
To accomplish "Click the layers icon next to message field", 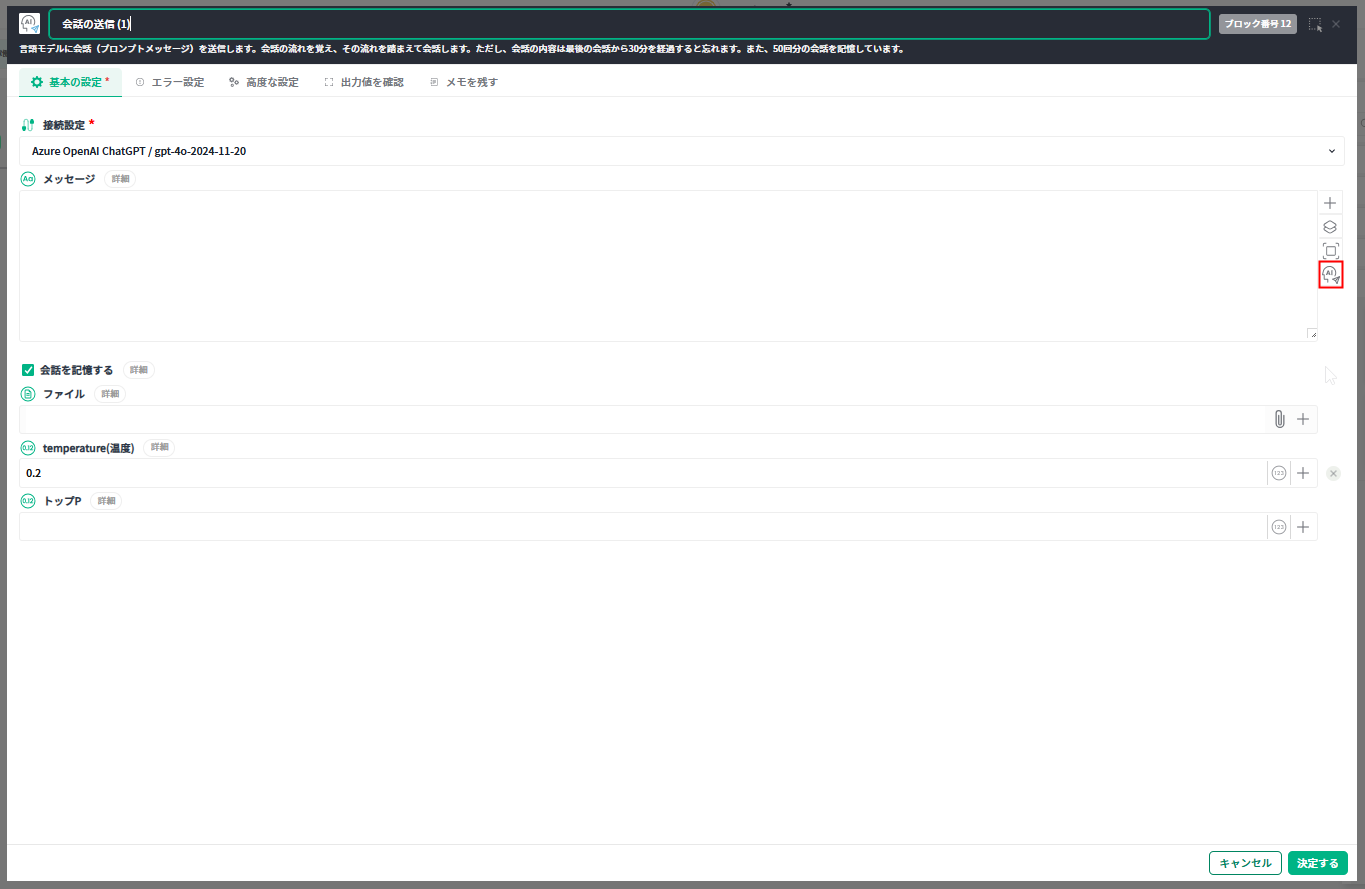I will pos(1330,227).
